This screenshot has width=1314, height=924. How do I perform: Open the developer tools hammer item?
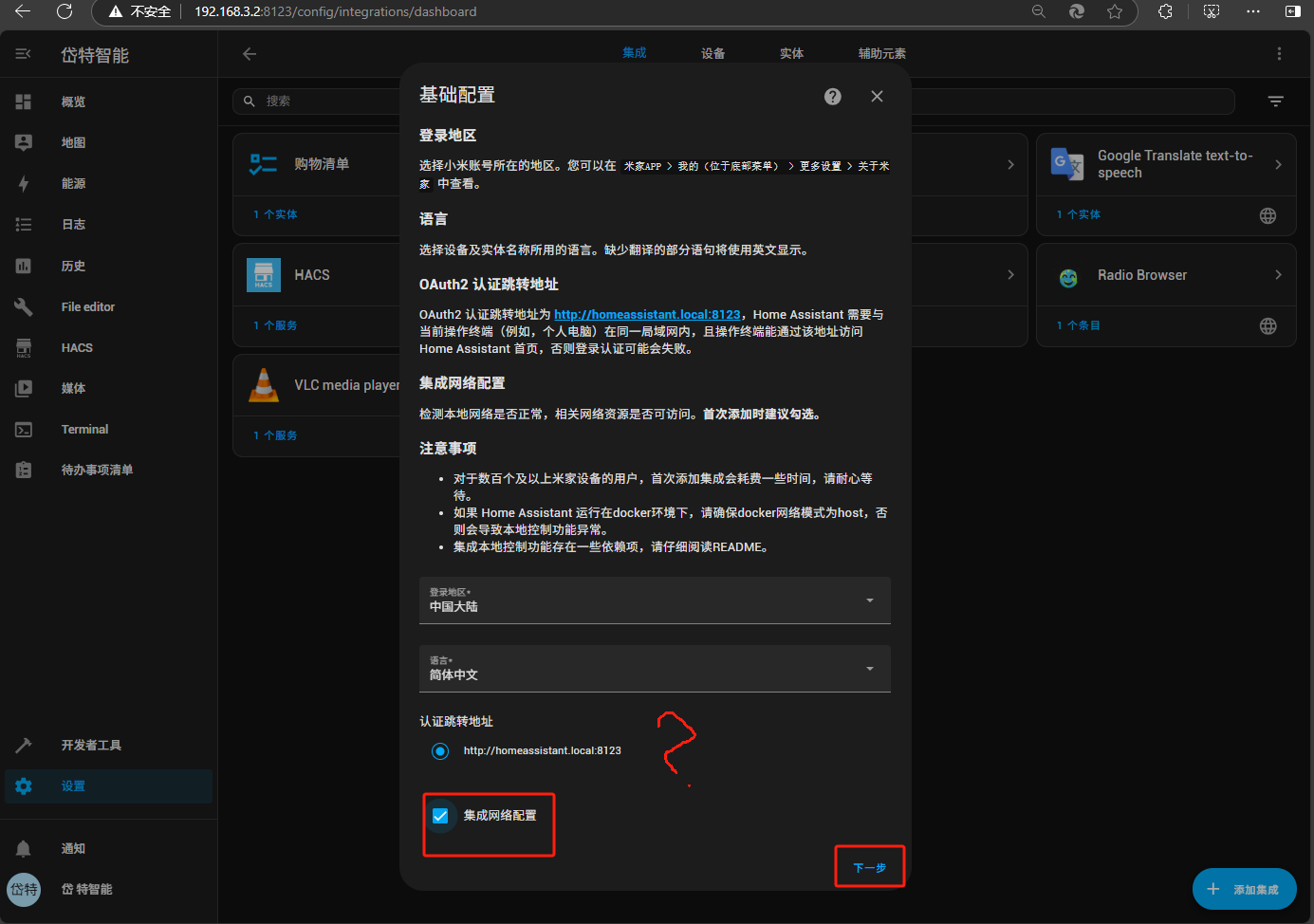(90, 746)
